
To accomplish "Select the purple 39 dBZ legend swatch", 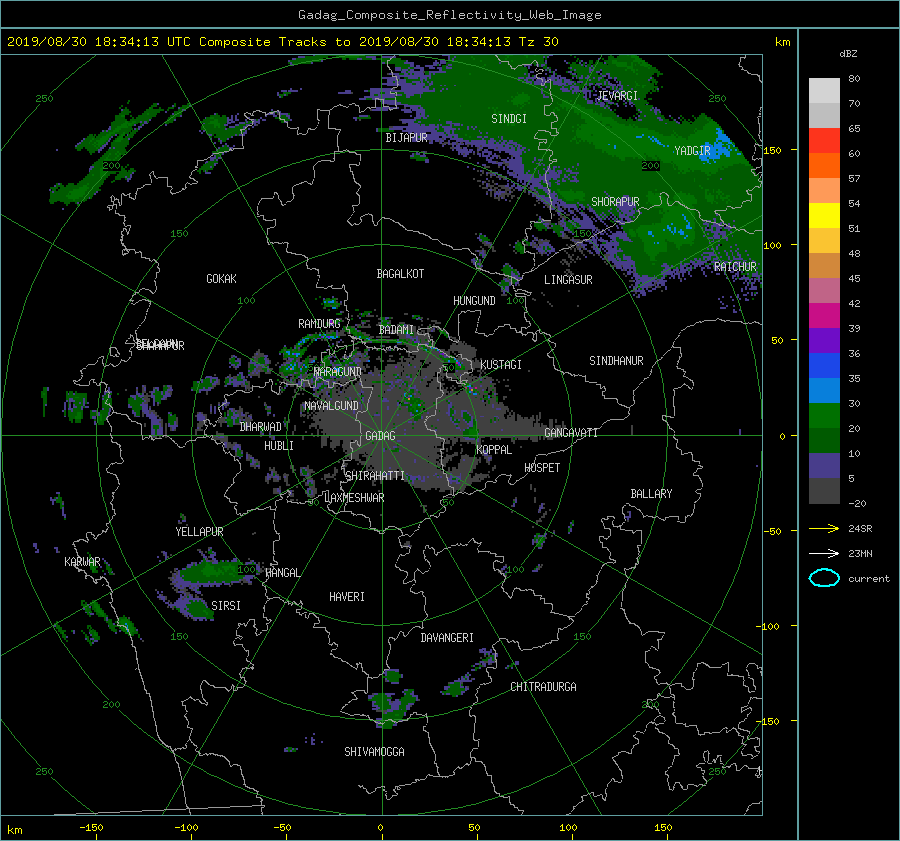I will click(x=824, y=341).
